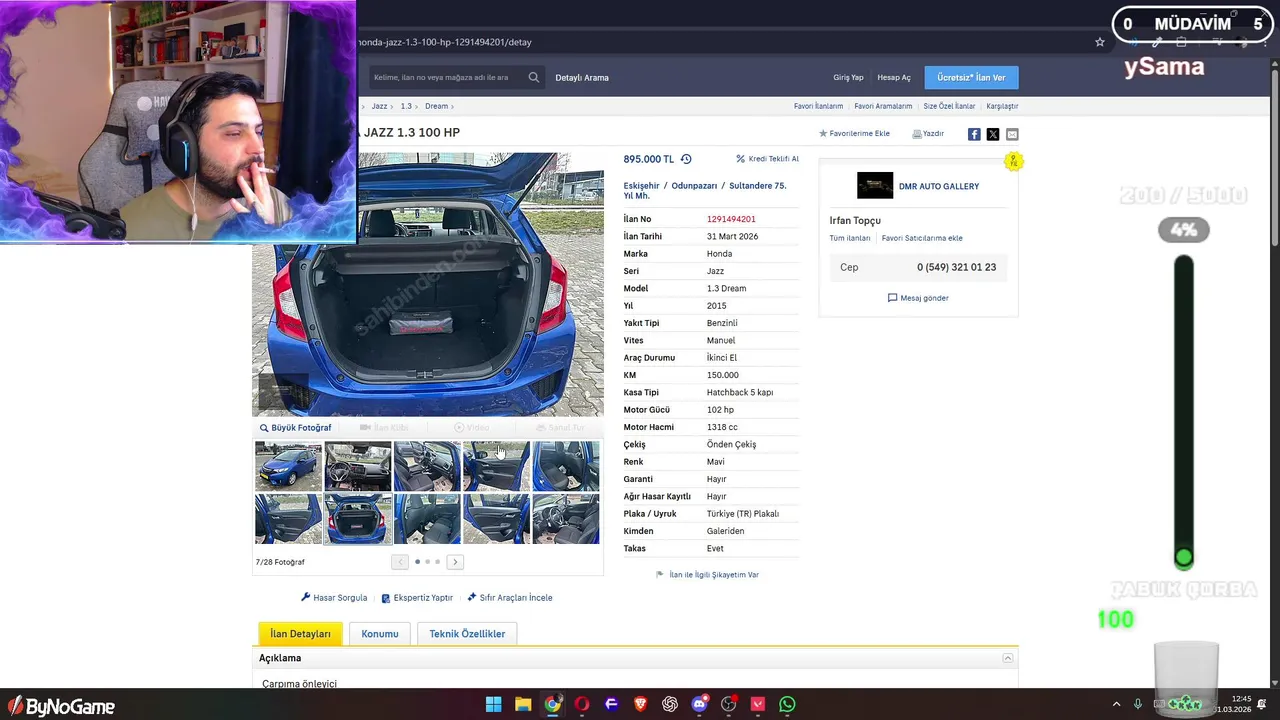Select dashboard interior thumbnail

click(357, 466)
